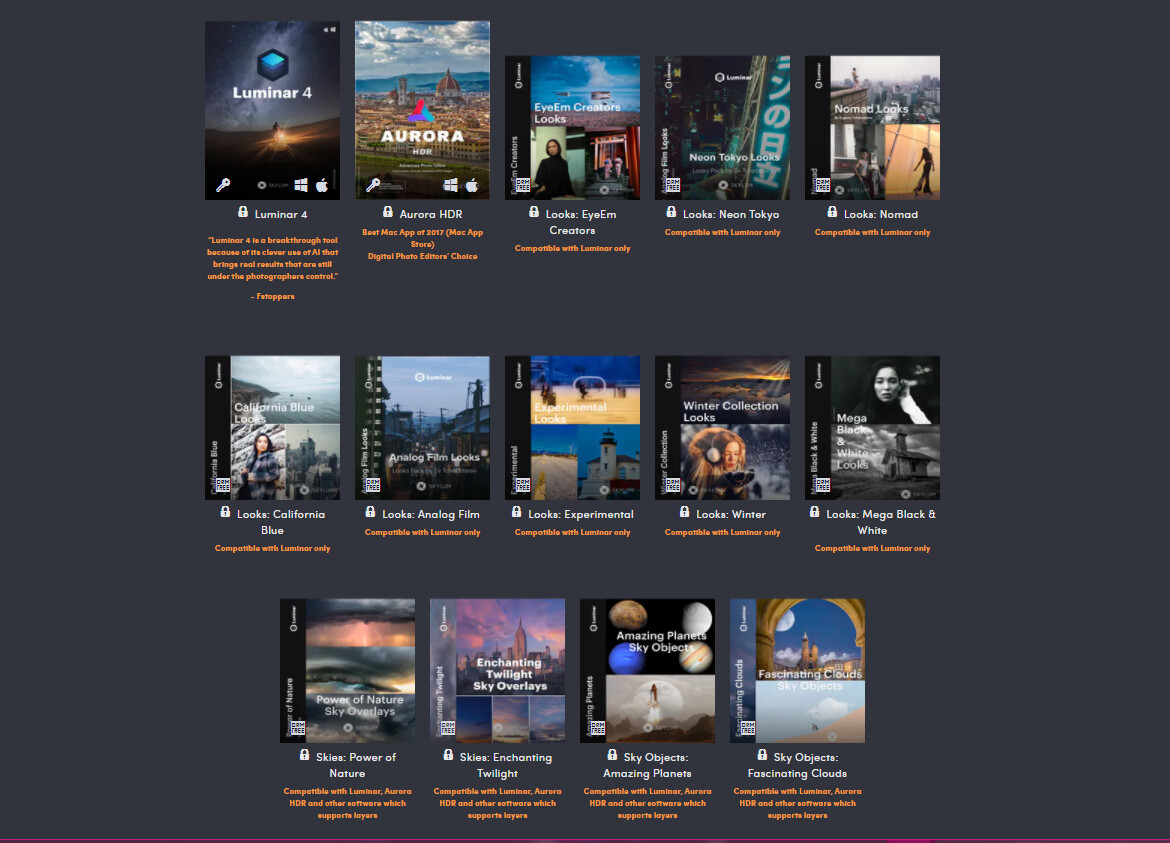Select the Neon Tokyo Looks cover image
Viewport: 1170px width, 843px height.
722,128
